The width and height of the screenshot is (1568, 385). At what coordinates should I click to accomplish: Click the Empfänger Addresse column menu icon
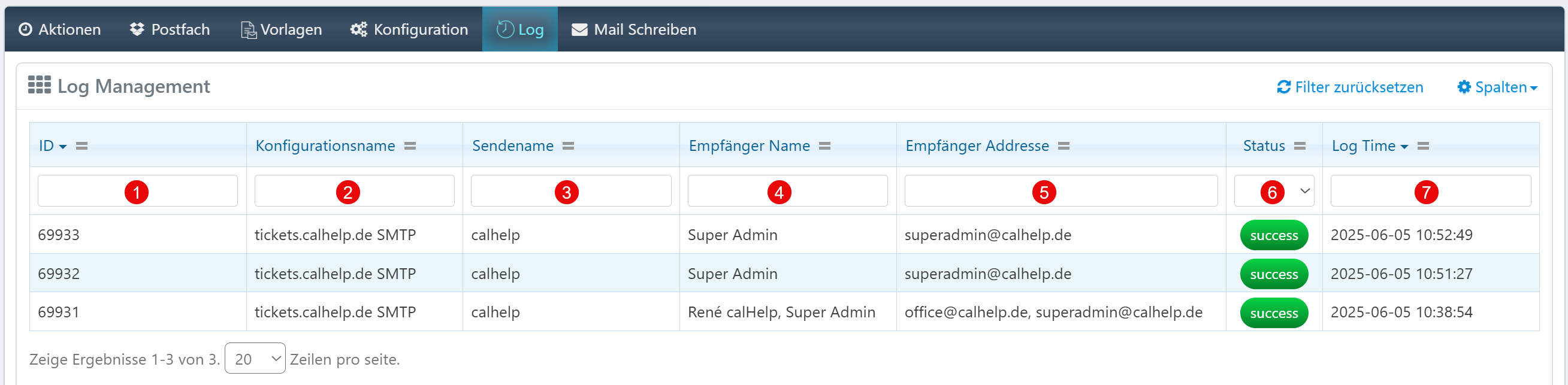[x=1064, y=146]
